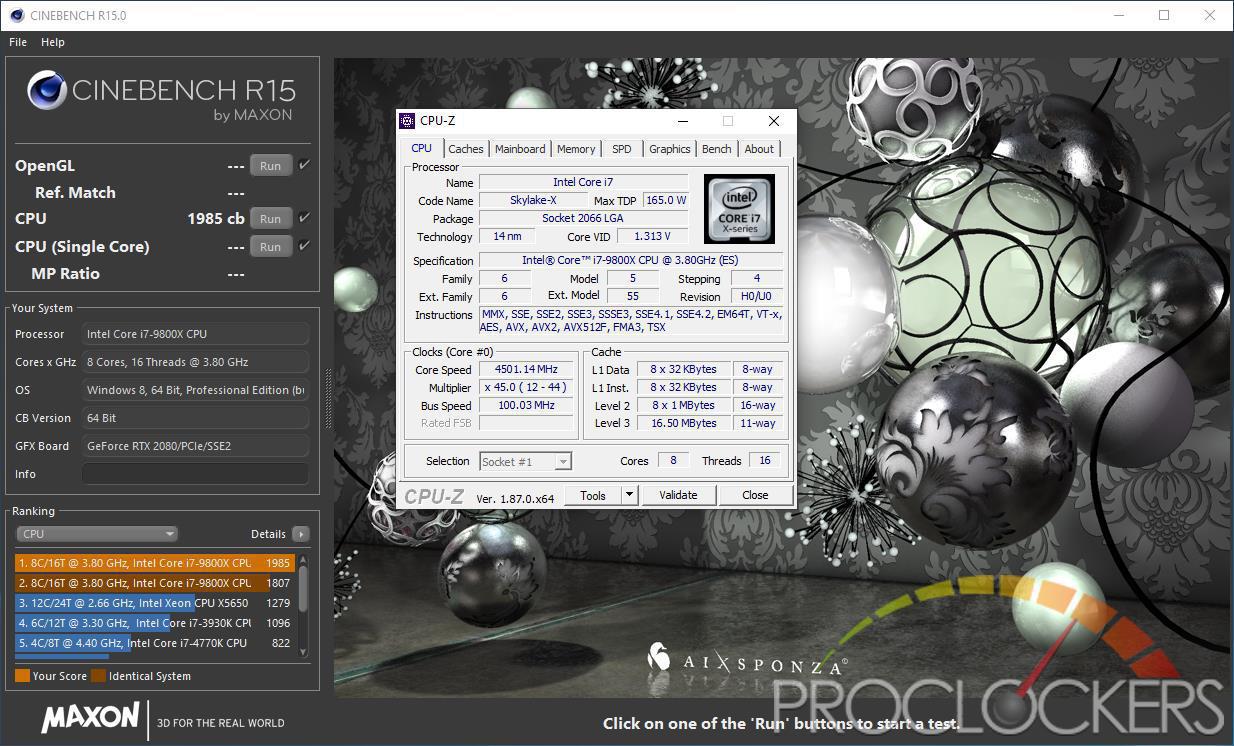
Task: Maximize the Cinebench window
Action: (x=1163, y=15)
